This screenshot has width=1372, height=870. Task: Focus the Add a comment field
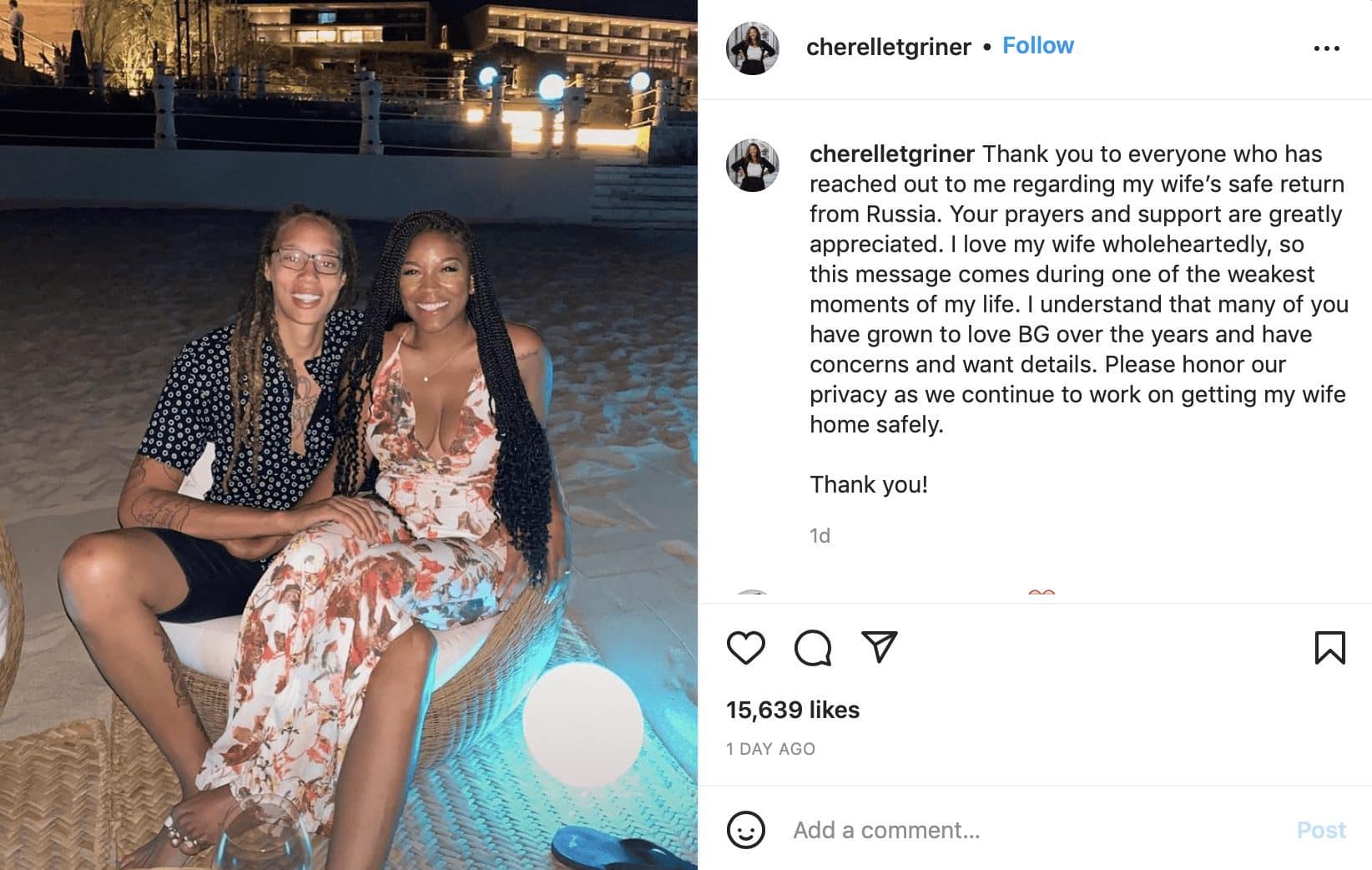point(1035,830)
